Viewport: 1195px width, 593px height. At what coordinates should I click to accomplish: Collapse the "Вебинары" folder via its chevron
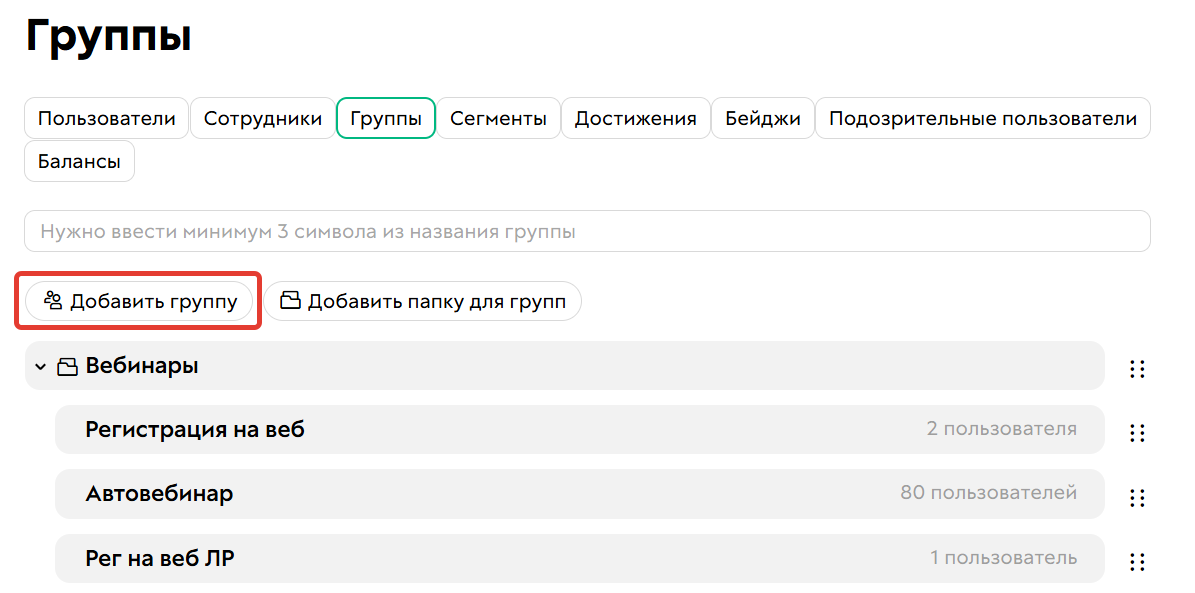pos(39,366)
